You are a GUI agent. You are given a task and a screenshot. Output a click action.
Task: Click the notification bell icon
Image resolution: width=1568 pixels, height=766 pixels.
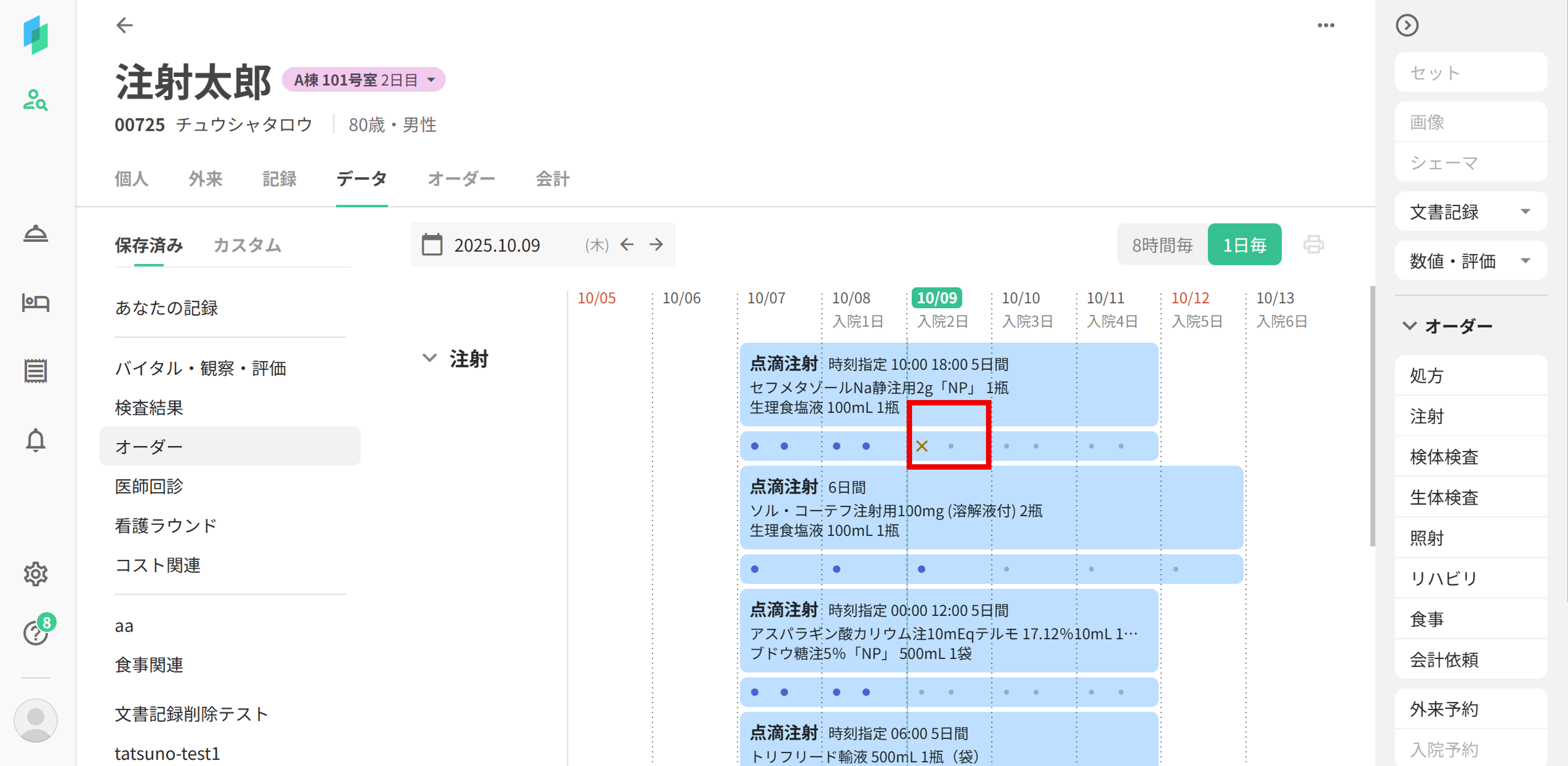pyautogui.click(x=35, y=440)
